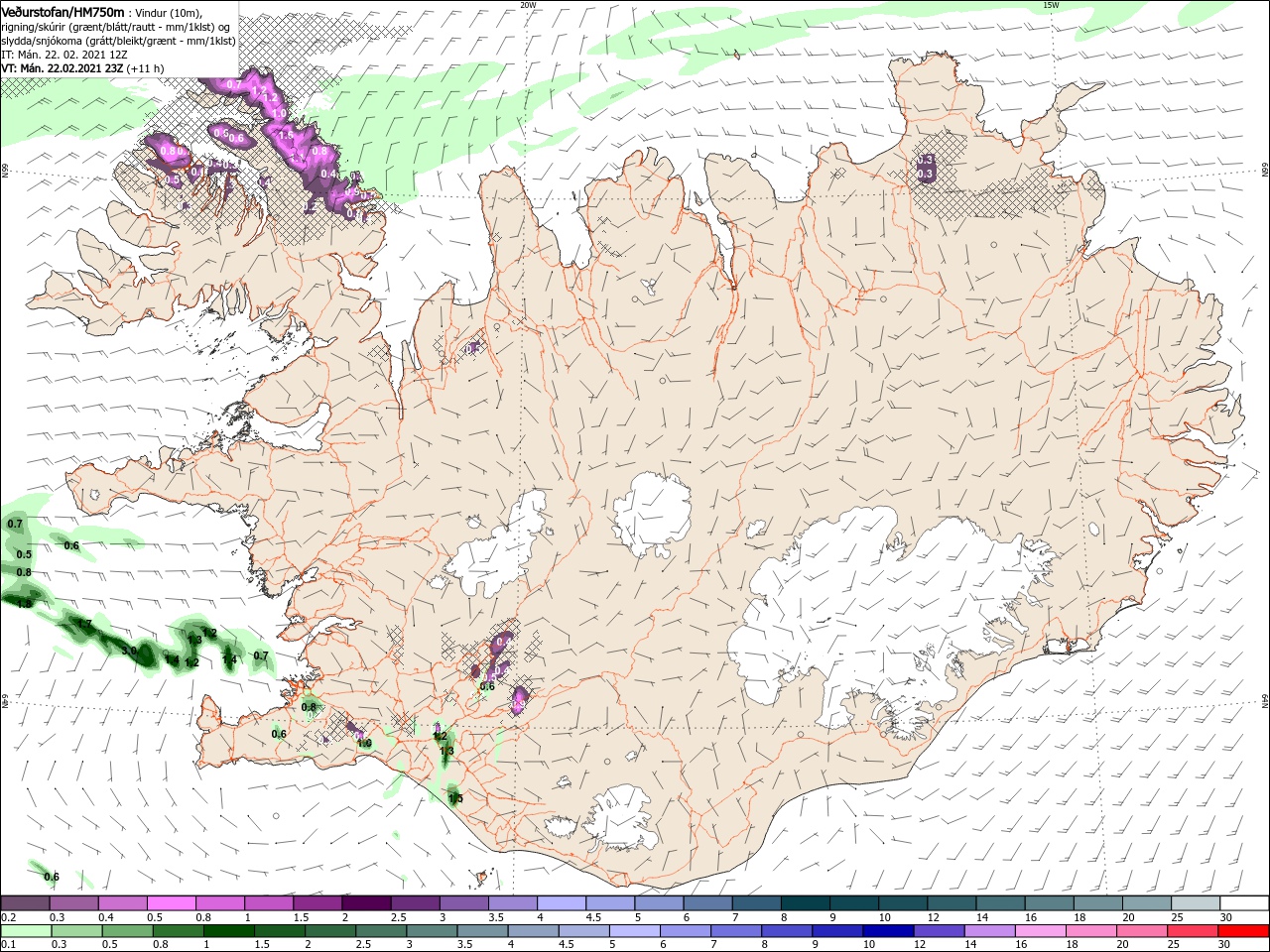Click the 'slydda/snjókoma' legend description line

pyautogui.click(x=118, y=41)
